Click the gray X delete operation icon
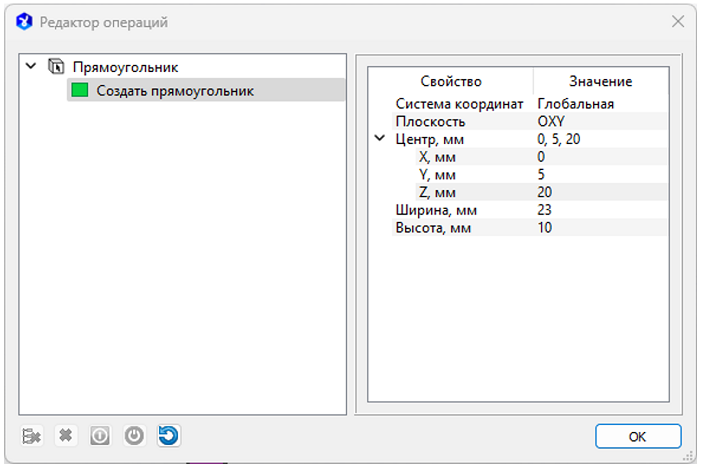Viewport: 703px width, 468px height. point(66,436)
